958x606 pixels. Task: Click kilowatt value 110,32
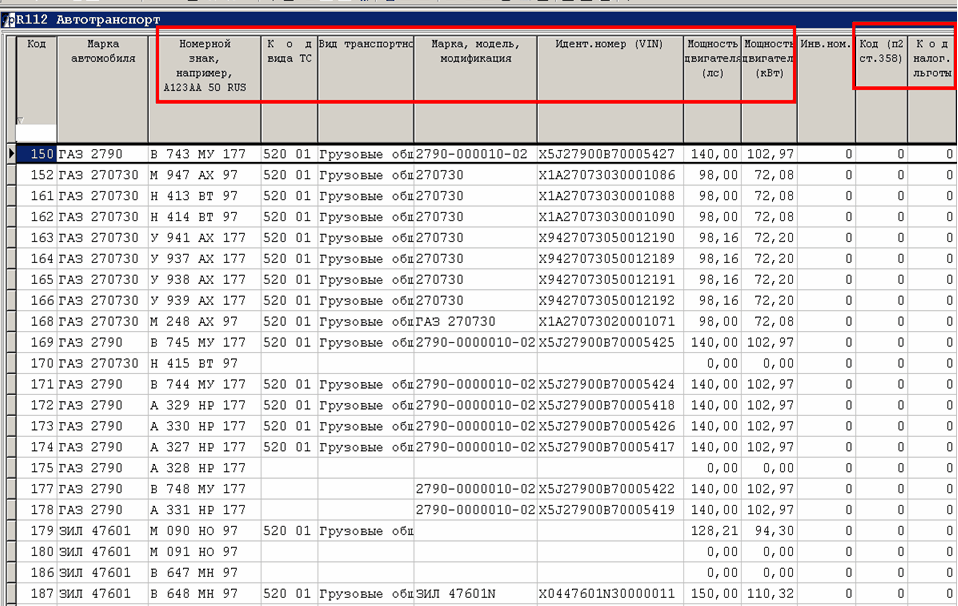coord(770,594)
